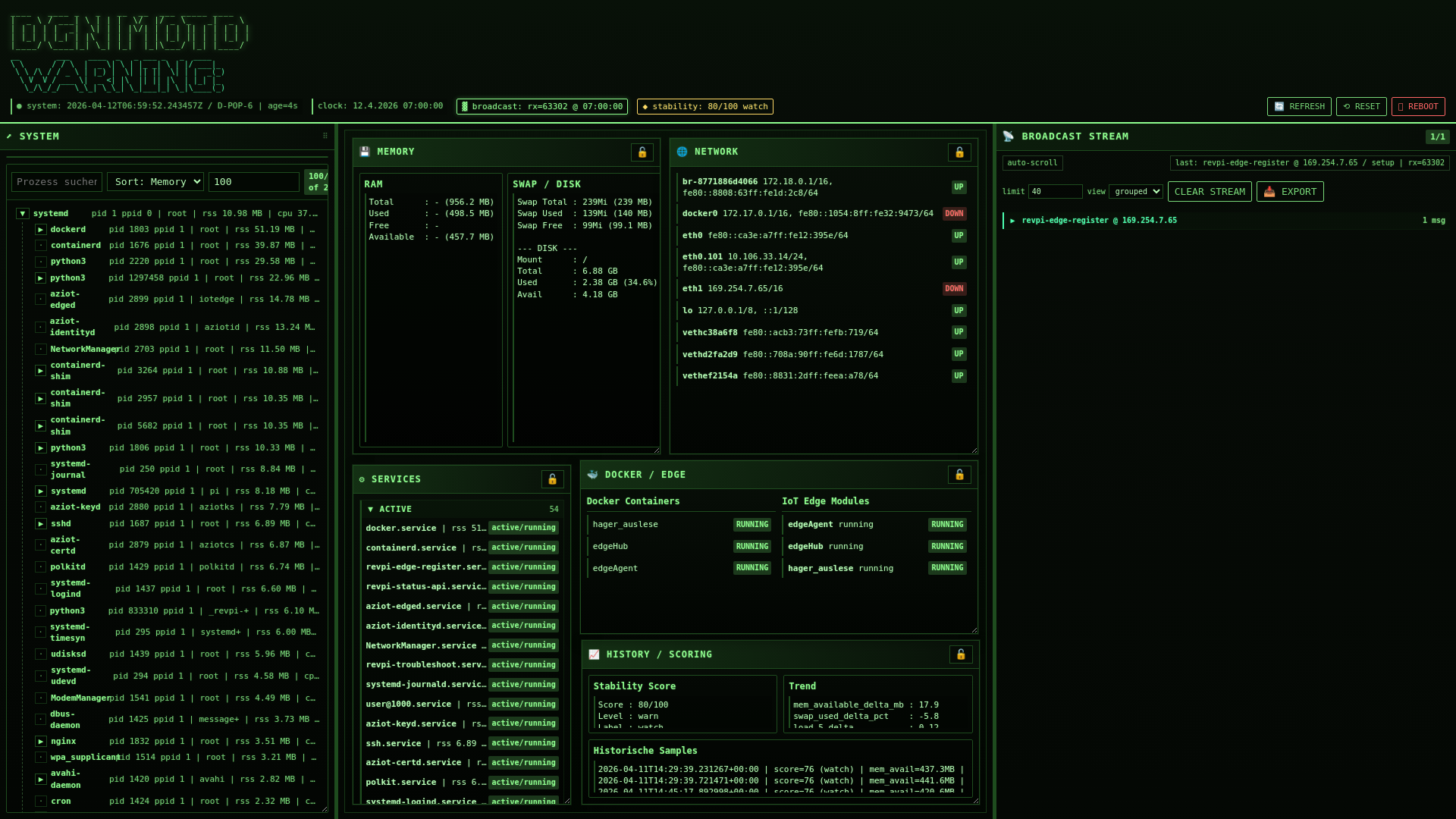The width and height of the screenshot is (1456, 819).
Task: Click the Memory panel lock icon
Action: (x=642, y=152)
